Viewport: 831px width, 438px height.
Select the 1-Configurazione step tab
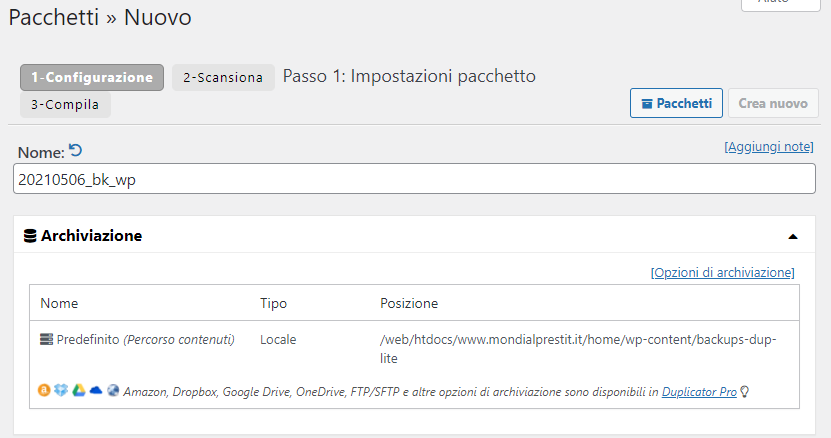[x=92, y=77]
